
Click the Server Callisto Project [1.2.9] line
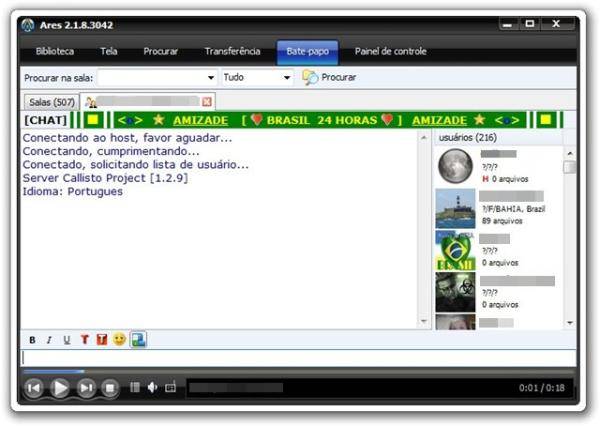point(105,178)
